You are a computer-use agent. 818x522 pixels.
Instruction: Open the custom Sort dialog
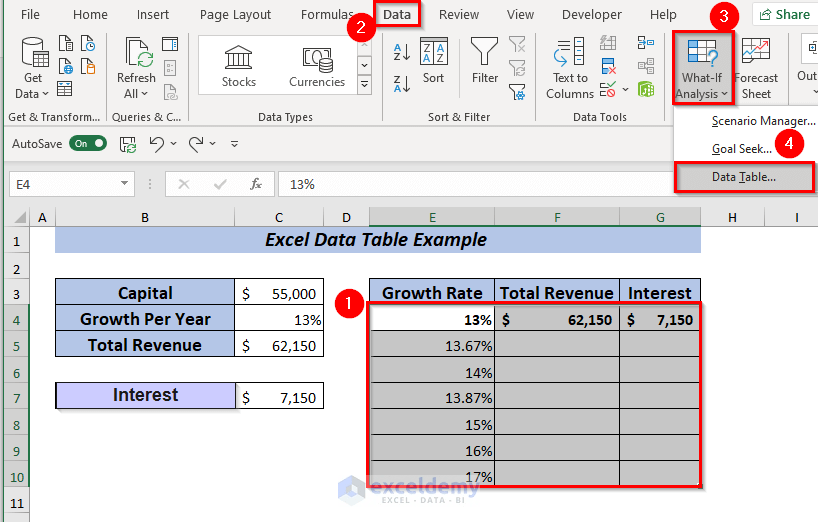click(434, 60)
